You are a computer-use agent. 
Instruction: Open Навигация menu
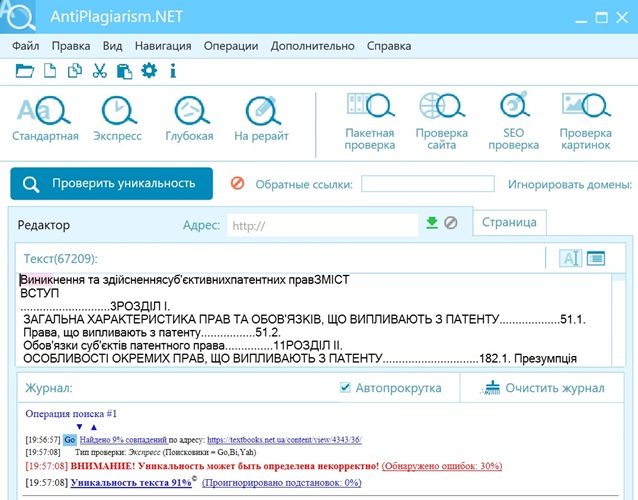pyautogui.click(x=163, y=46)
